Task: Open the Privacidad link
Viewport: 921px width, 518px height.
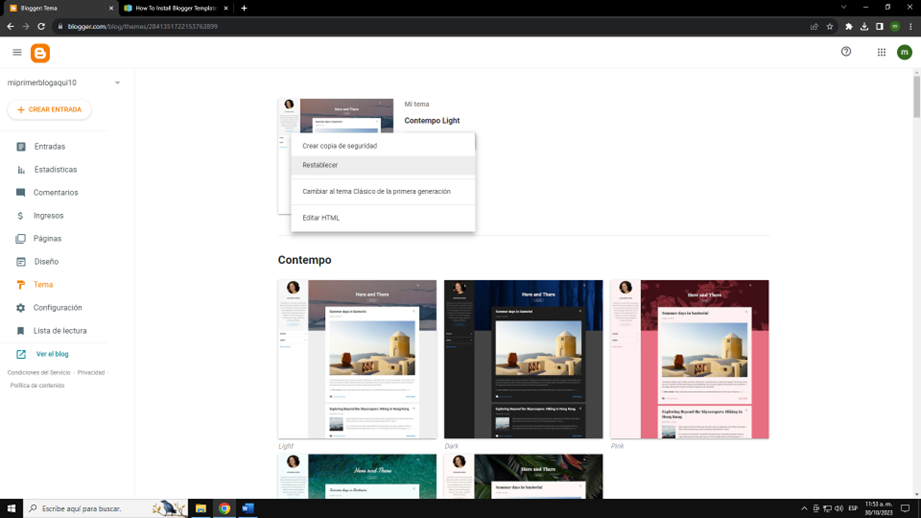Action: [91, 373]
